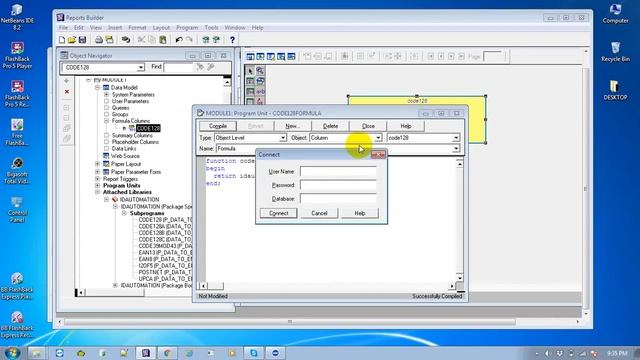Click the Windows Start button
Screen dimensions: 640x360
[x=11, y=352]
